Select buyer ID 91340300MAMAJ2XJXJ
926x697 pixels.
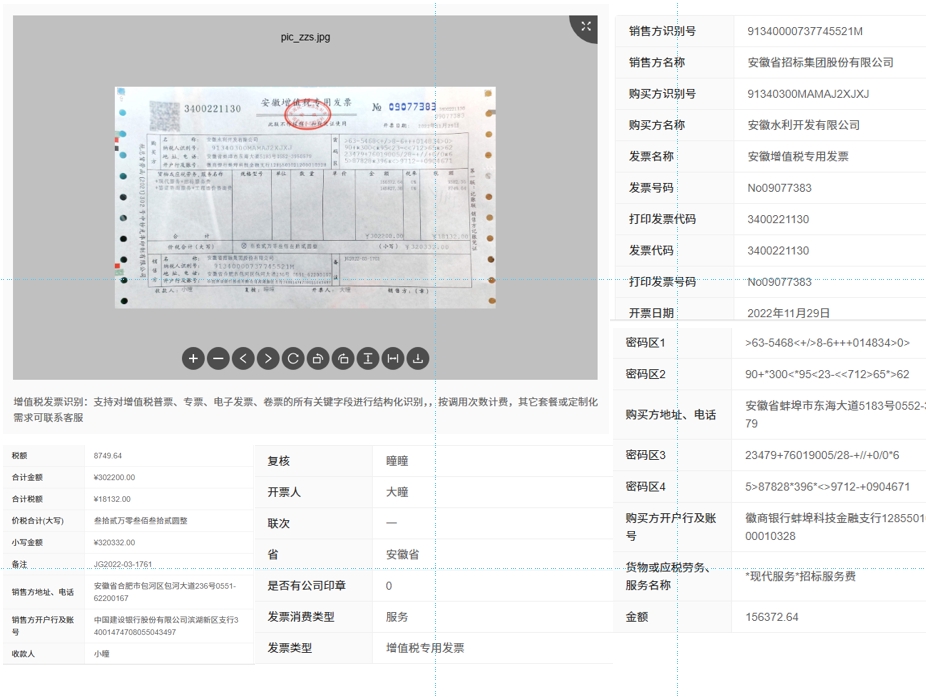808,94
